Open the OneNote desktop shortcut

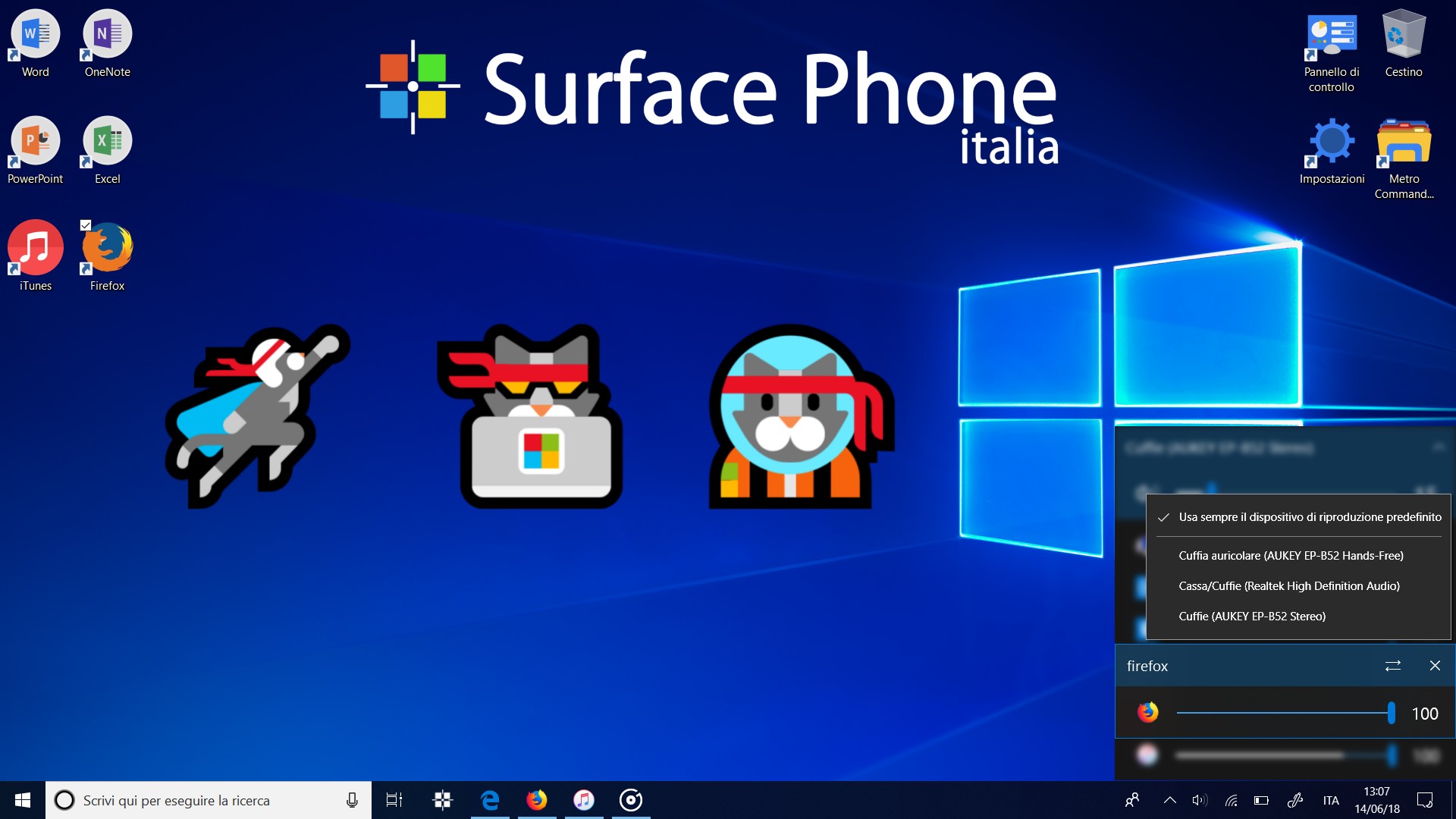coord(107,44)
